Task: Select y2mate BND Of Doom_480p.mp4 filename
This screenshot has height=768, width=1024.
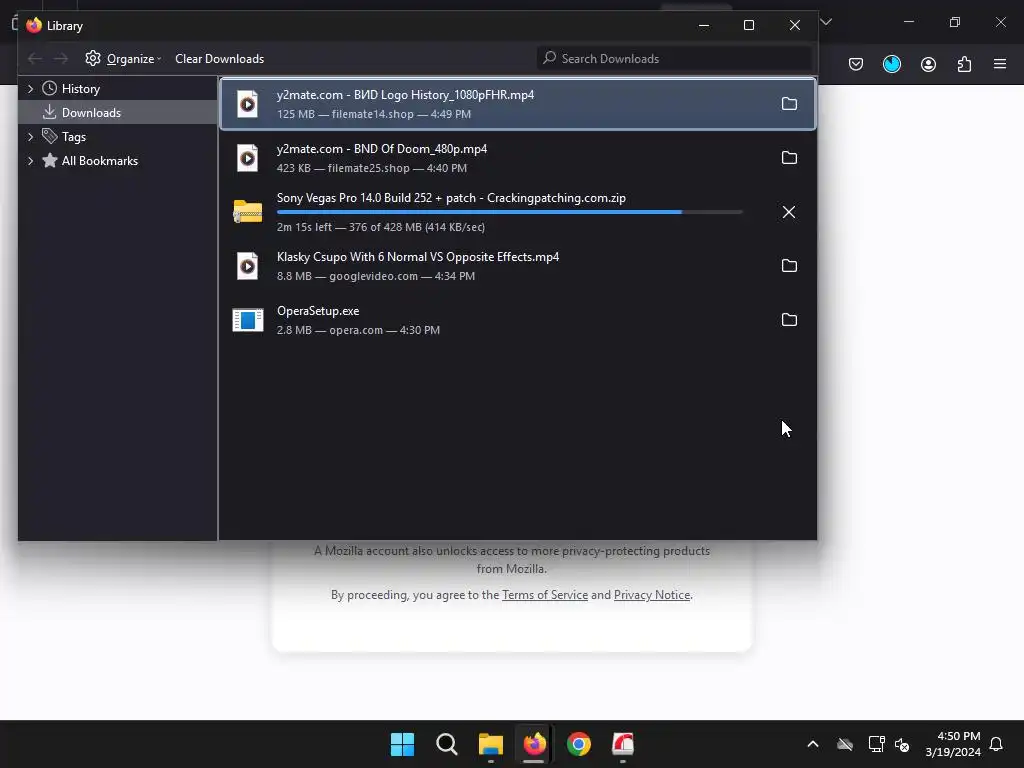Action: (382, 149)
